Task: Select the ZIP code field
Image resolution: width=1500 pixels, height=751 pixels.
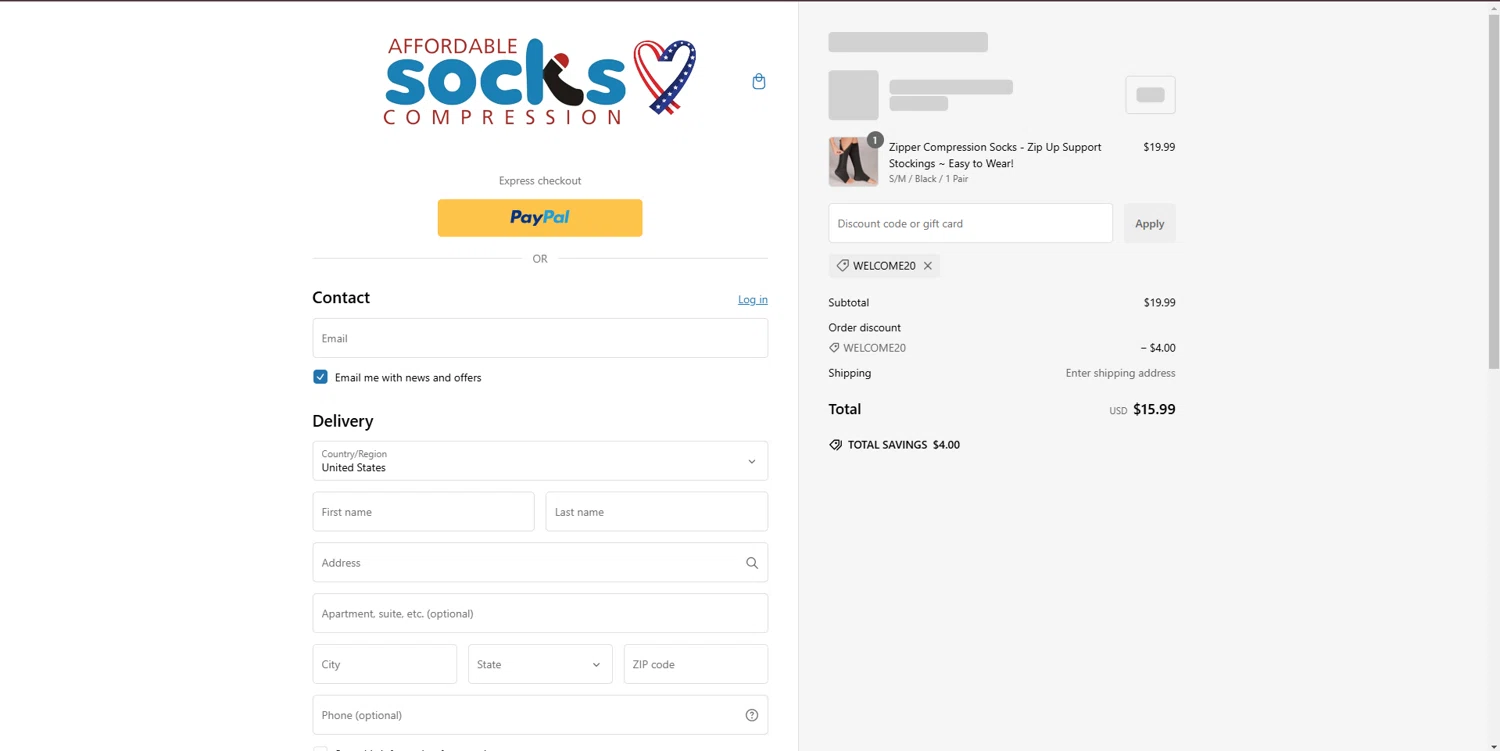Action: coord(695,664)
